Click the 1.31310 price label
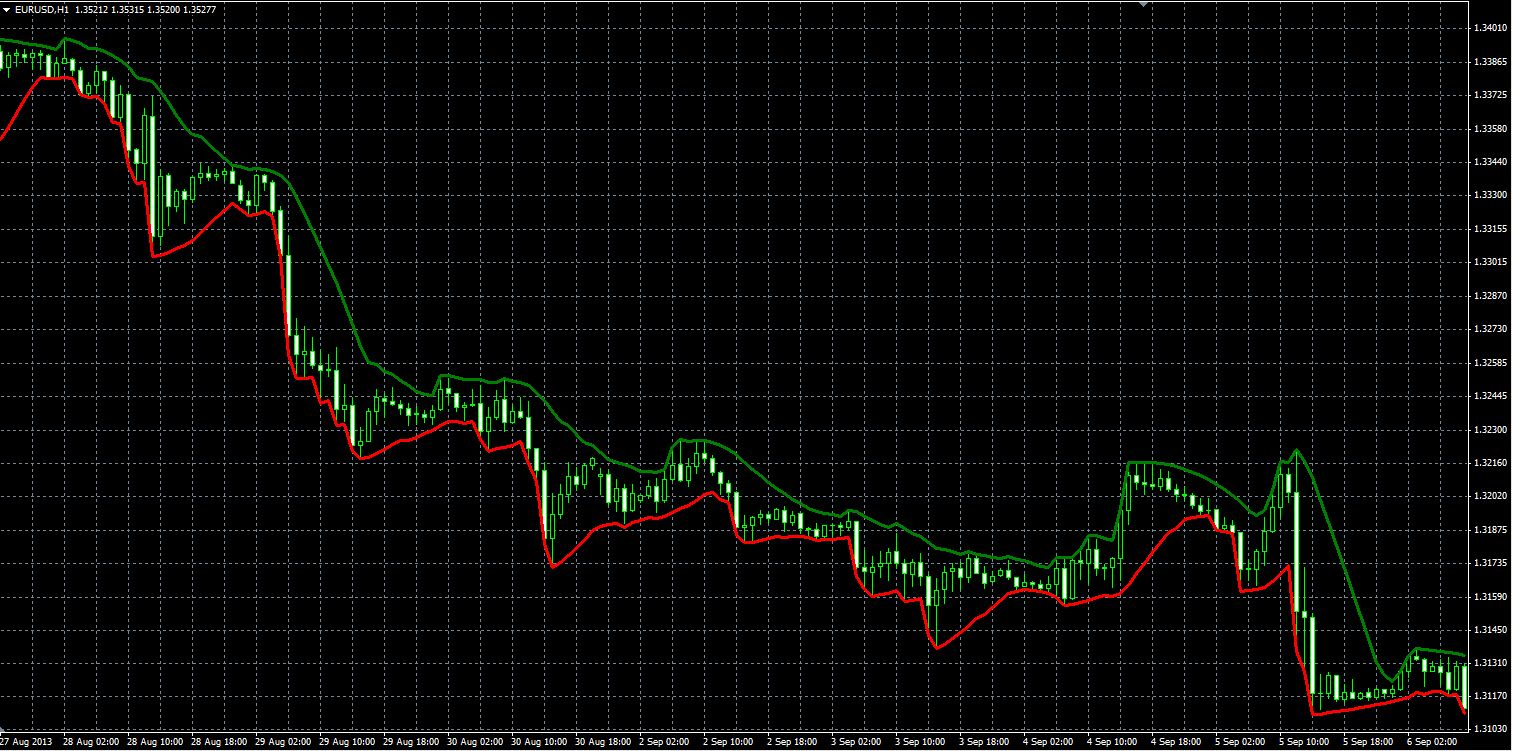Screen dimensions: 1513x751 pyautogui.click(x=1491, y=664)
